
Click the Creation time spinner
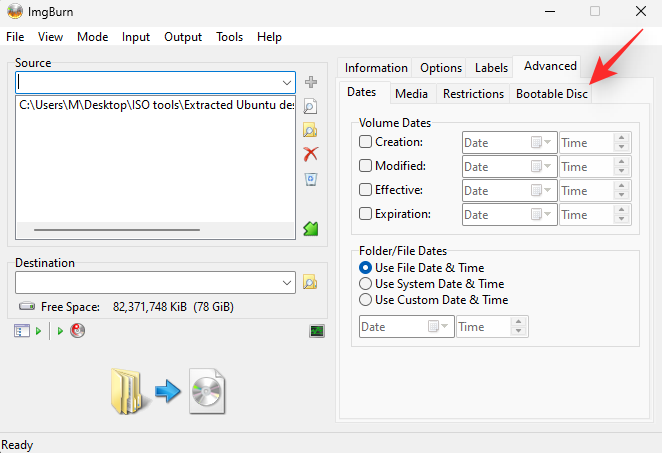pos(621,142)
